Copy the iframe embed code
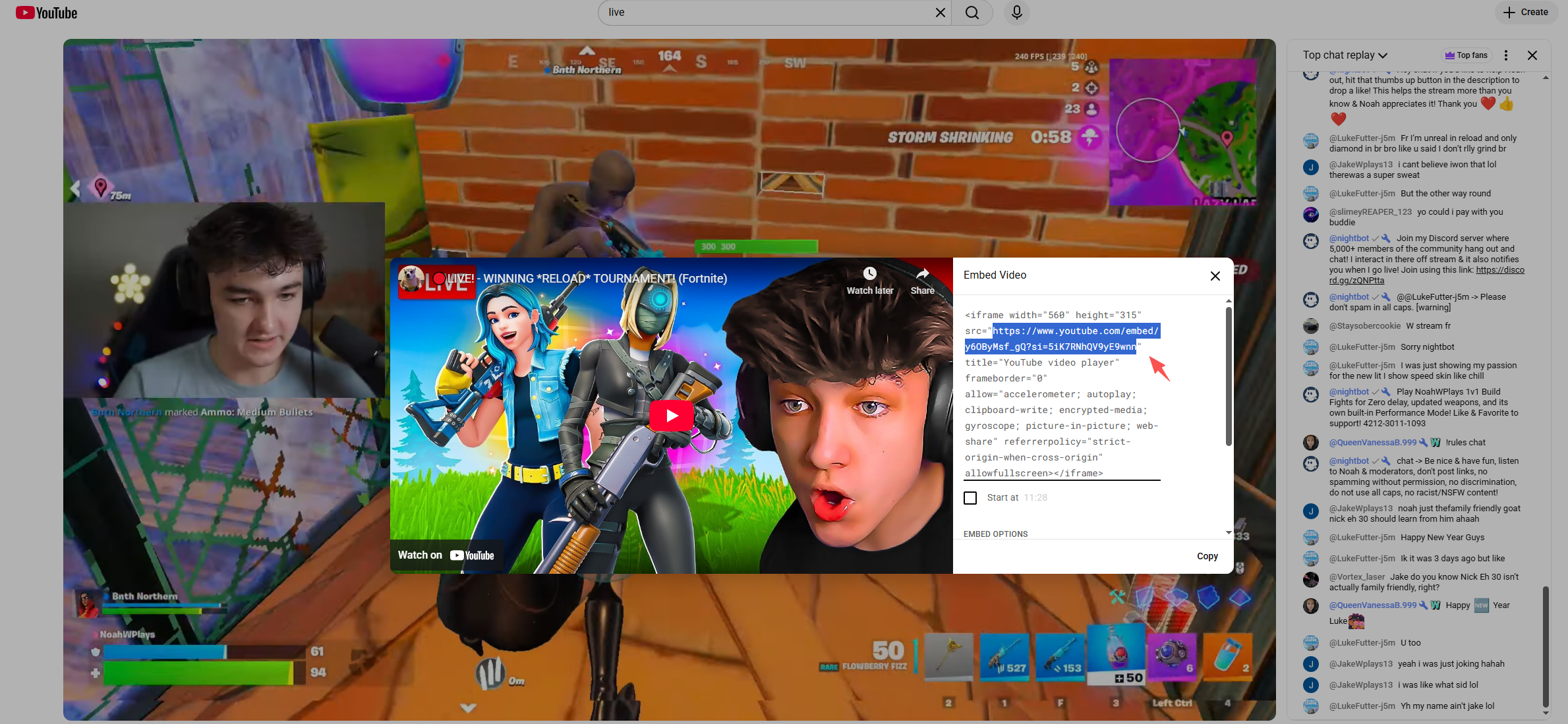The width and height of the screenshot is (1568, 724). (1207, 555)
